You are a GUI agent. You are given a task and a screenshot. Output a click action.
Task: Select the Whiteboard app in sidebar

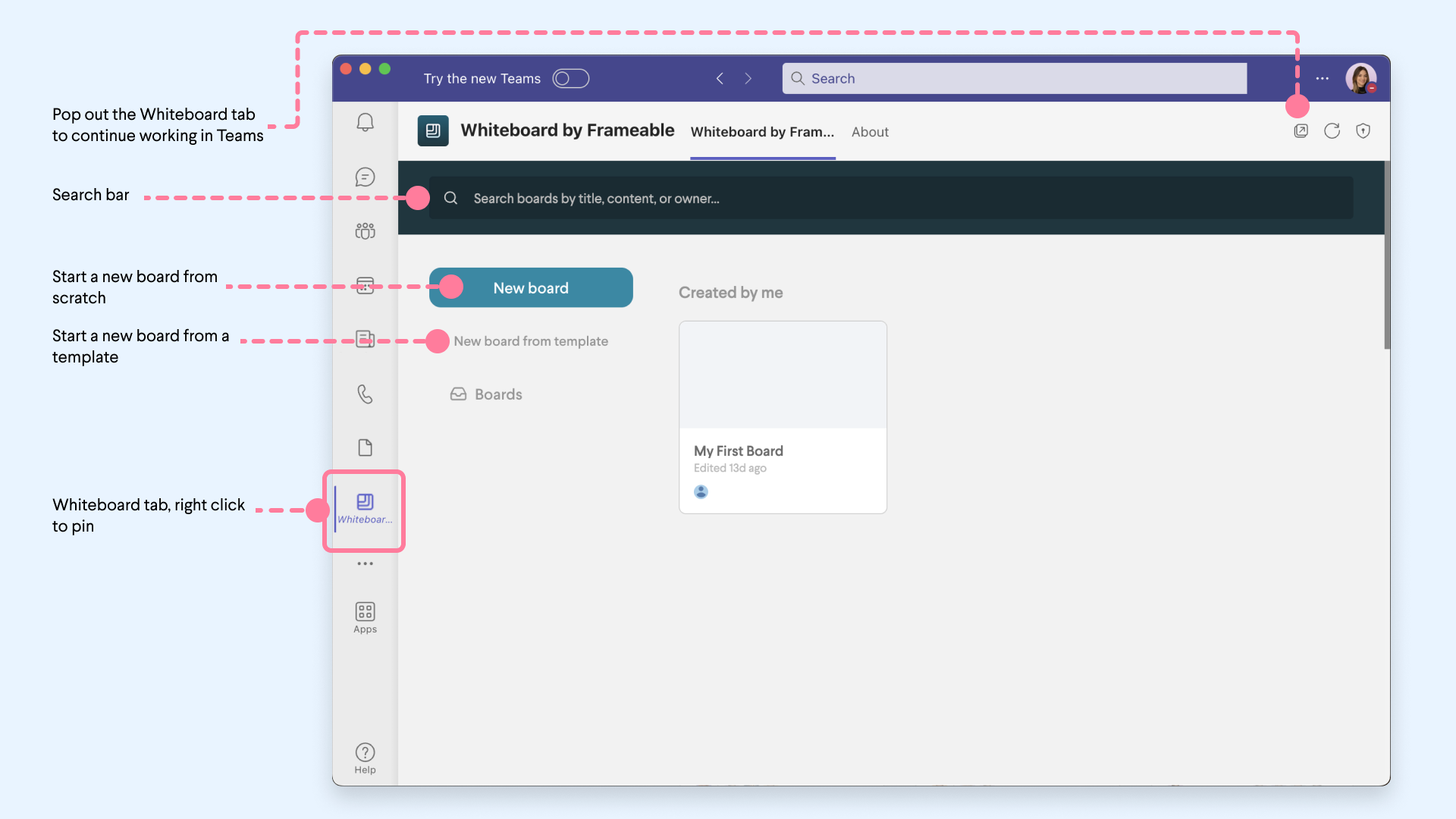pyautogui.click(x=365, y=509)
